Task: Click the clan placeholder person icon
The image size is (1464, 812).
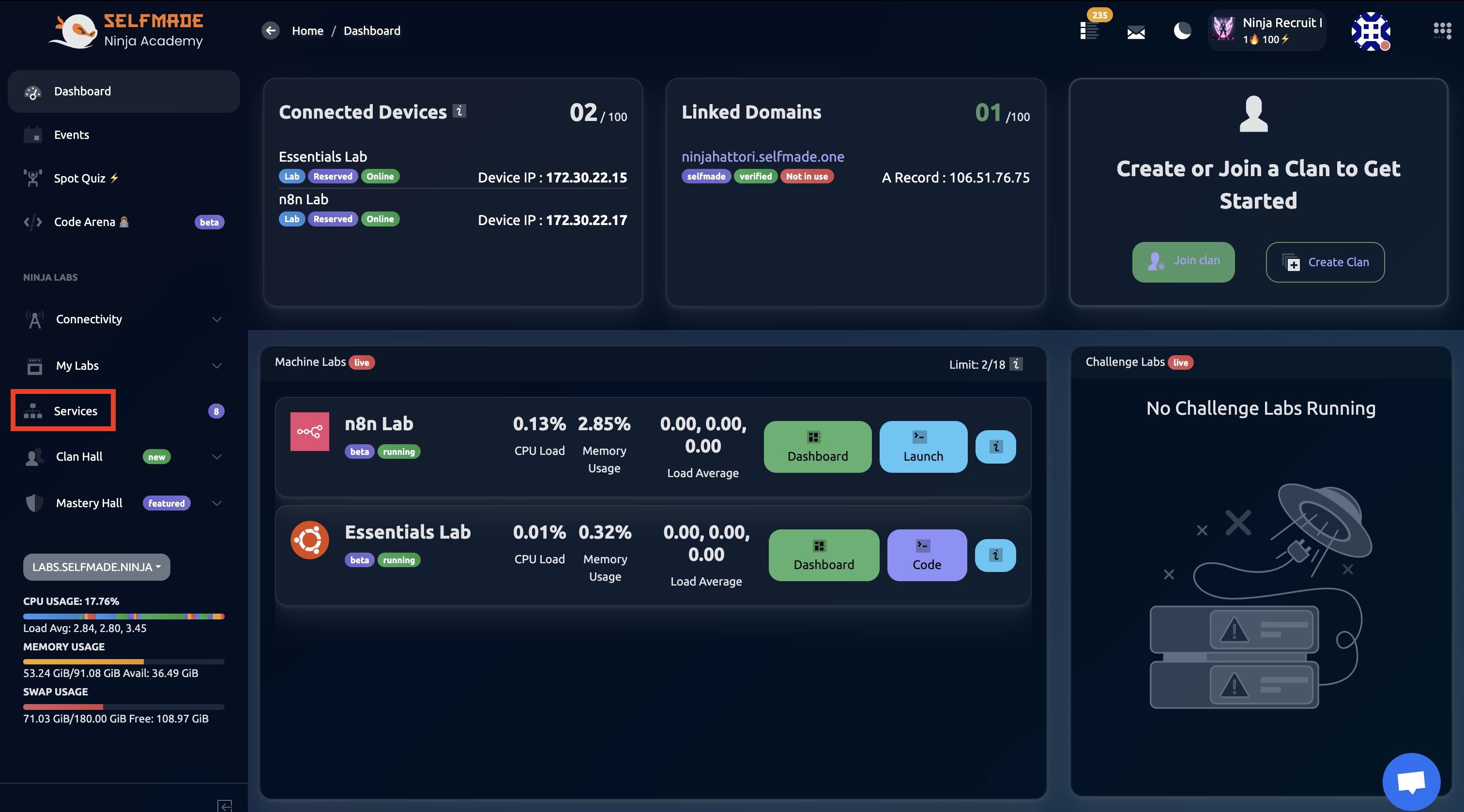Action: (x=1253, y=114)
